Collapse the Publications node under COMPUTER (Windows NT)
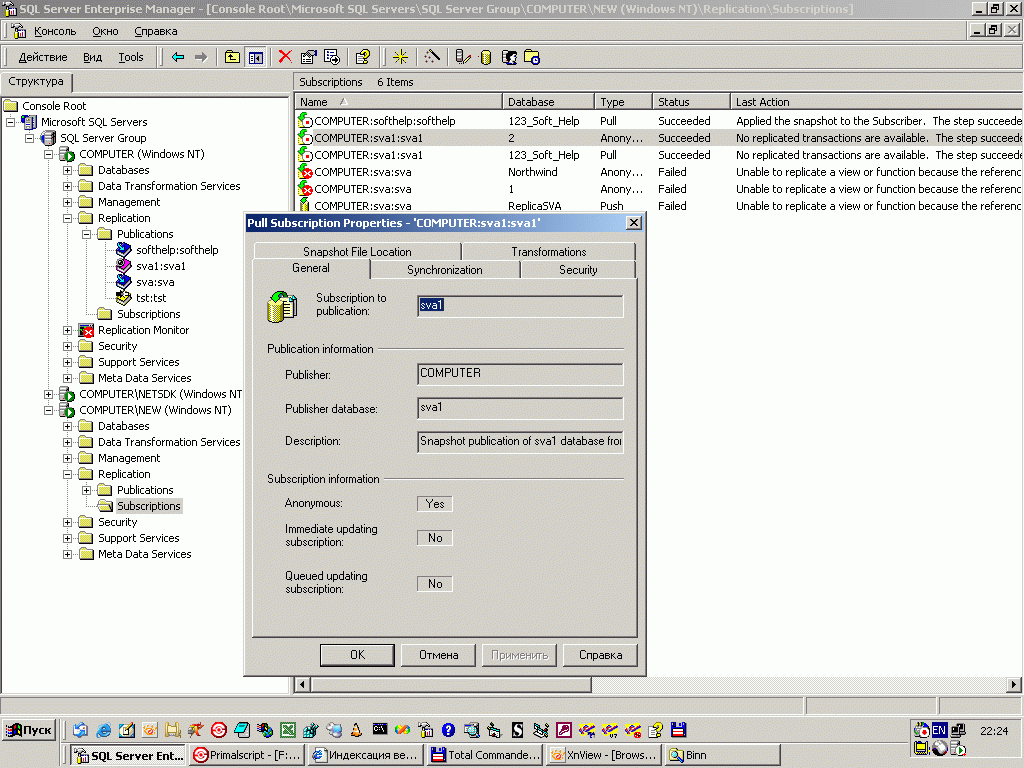The height and width of the screenshot is (768, 1024). pos(86,234)
